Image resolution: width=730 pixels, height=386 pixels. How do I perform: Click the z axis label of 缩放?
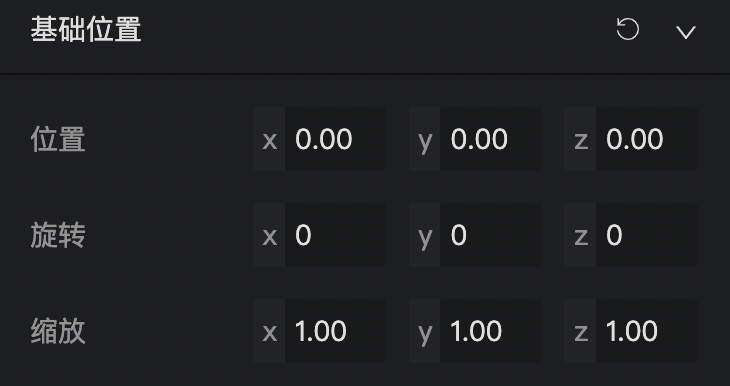pos(580,331)
